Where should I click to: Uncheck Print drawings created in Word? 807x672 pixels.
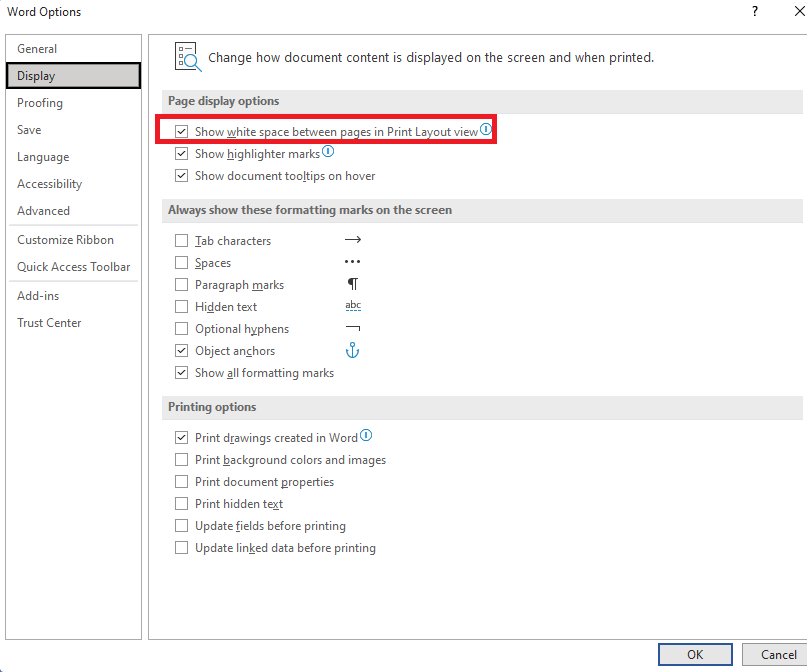point(181,438)
